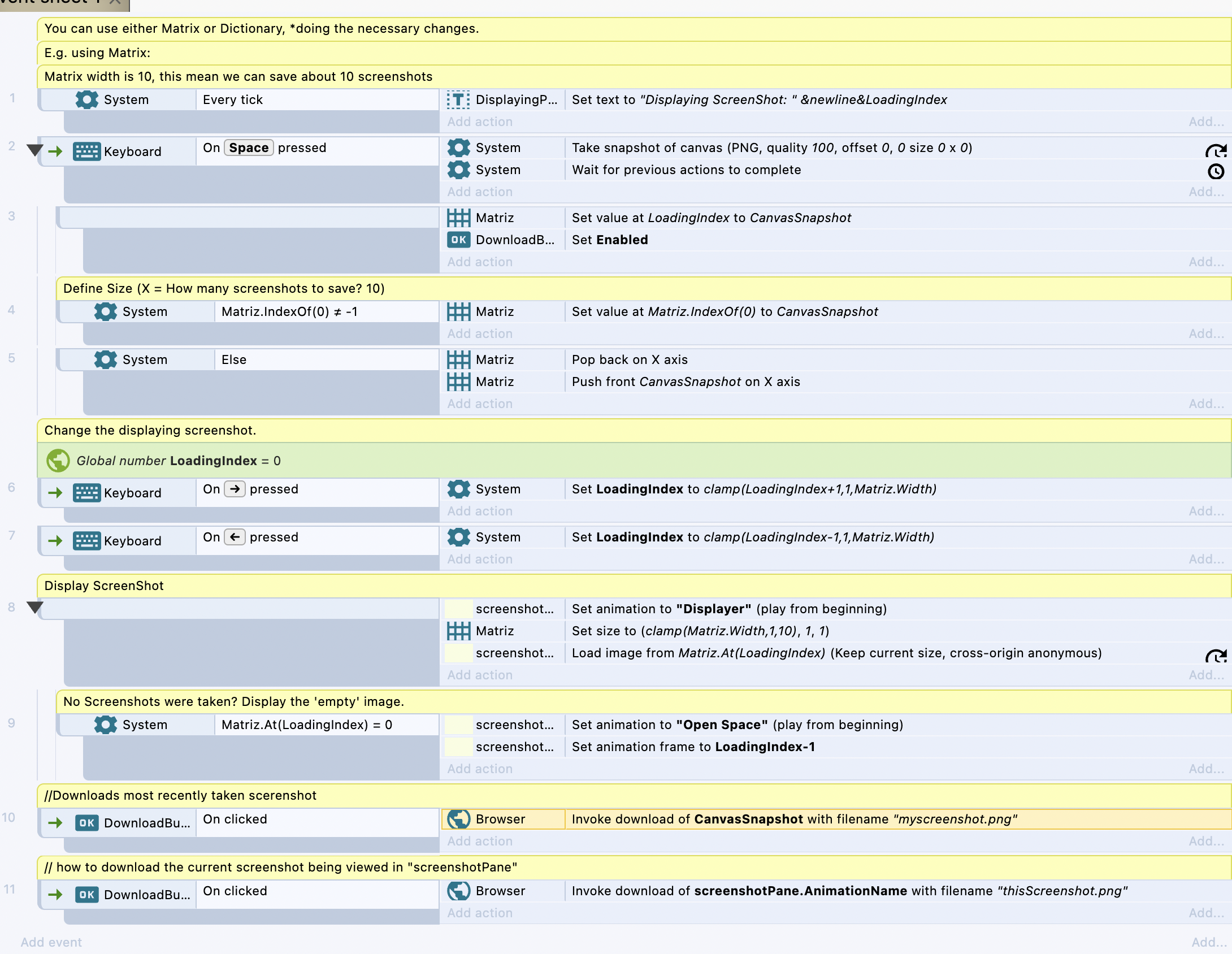
Task: Click System gear icon beside Take snapshot action
Action: tap(458, 148)
